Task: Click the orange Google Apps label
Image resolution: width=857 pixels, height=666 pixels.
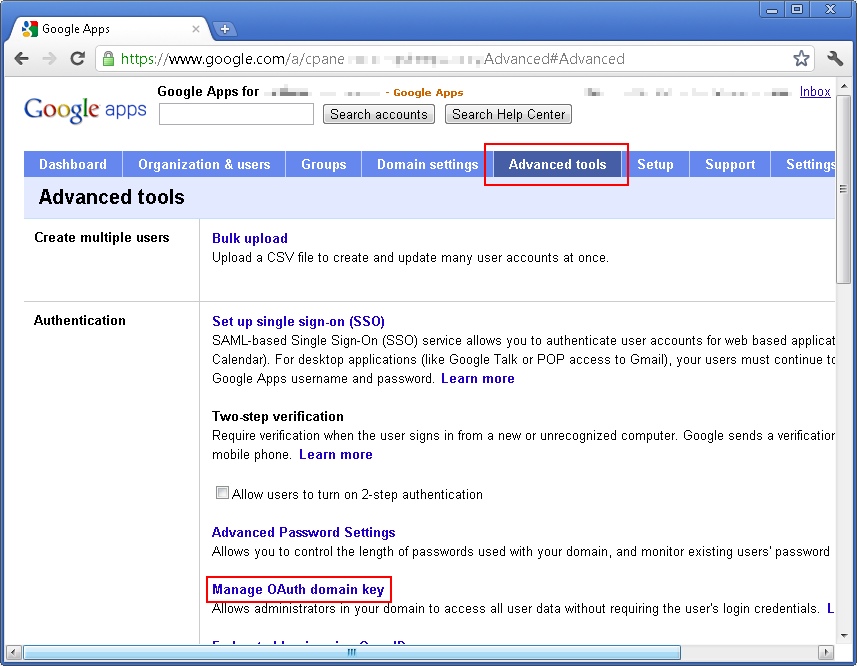Action: pyautogui.click(x=428, y=92)
